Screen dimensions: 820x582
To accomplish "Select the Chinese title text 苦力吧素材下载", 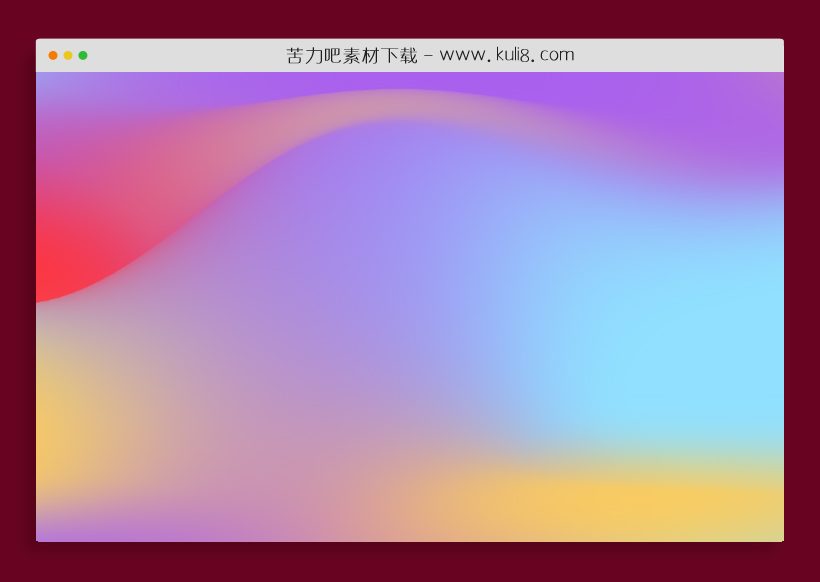I will click(x=351, y=55).
